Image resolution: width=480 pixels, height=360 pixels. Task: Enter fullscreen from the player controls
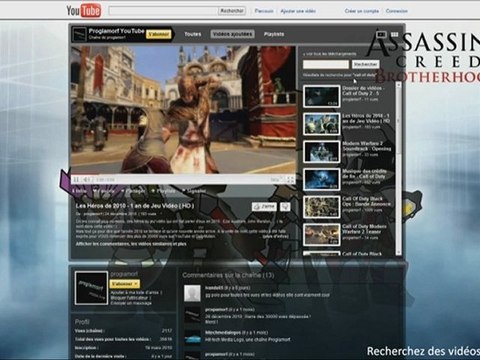click(290, 180)
